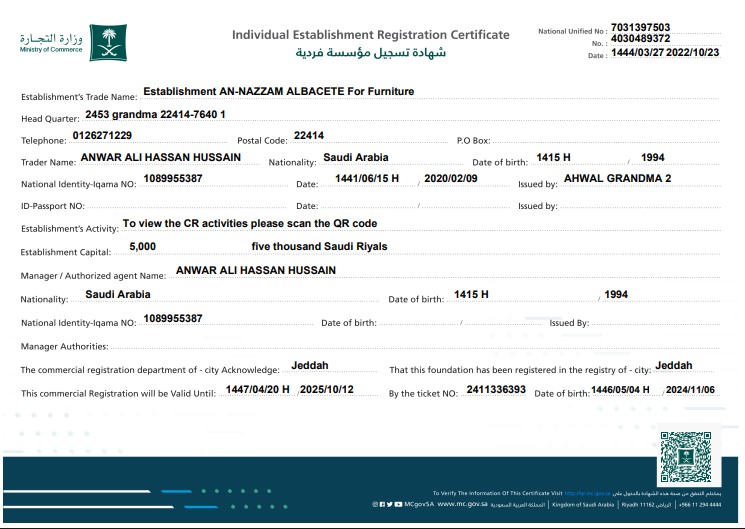745x529 pixels.
Task: Click the Telephone number 0126271229 field
Action: tap(102, 135)
